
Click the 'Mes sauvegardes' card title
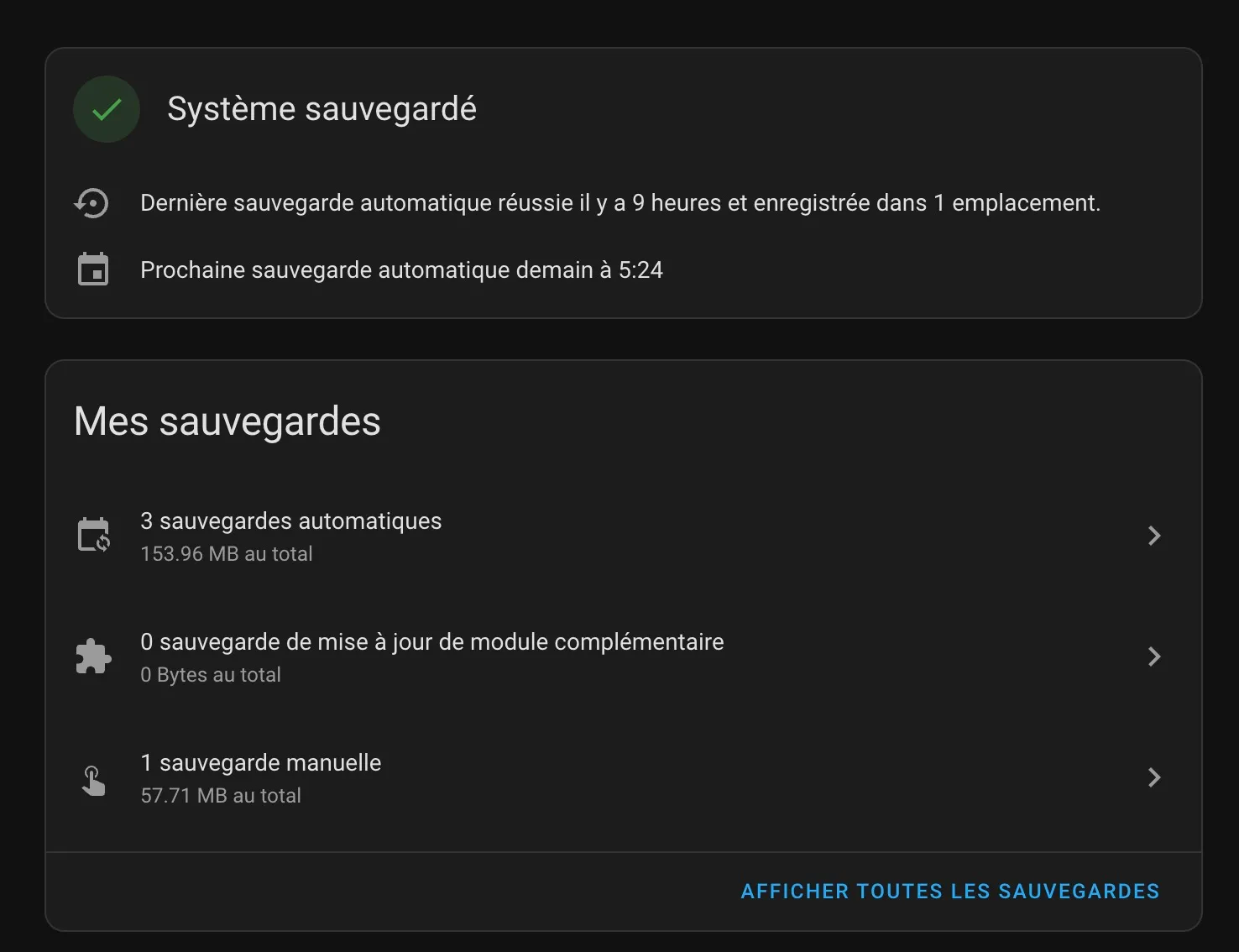pos(227,421)
